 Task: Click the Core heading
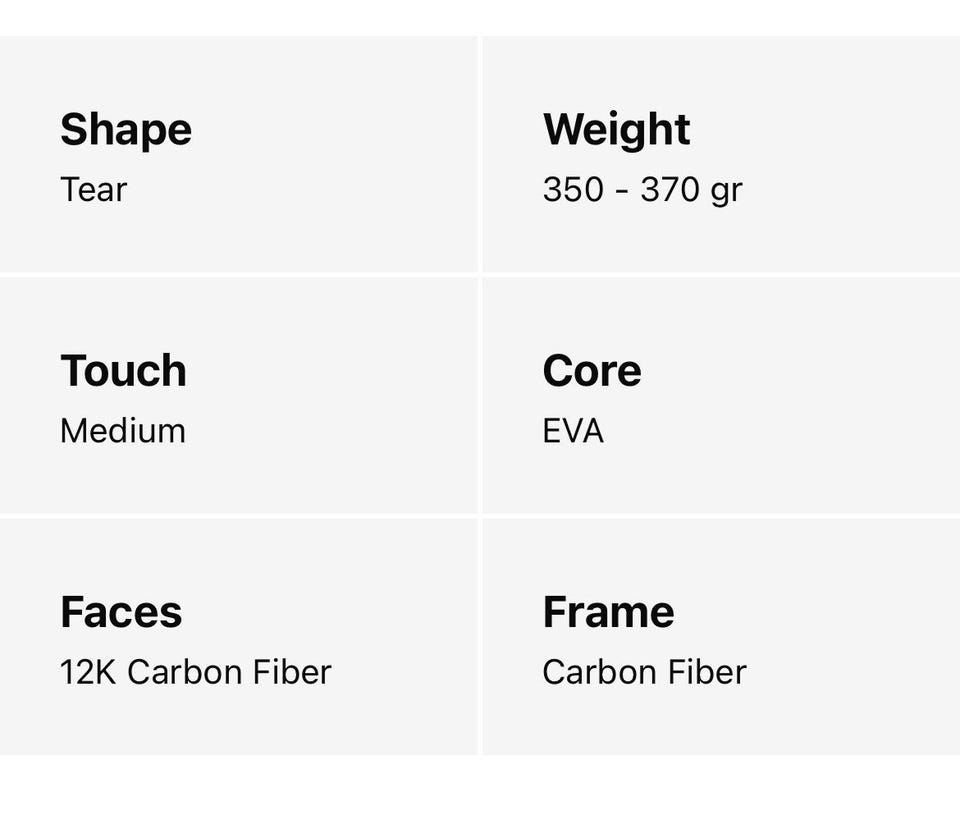[591, 371]
